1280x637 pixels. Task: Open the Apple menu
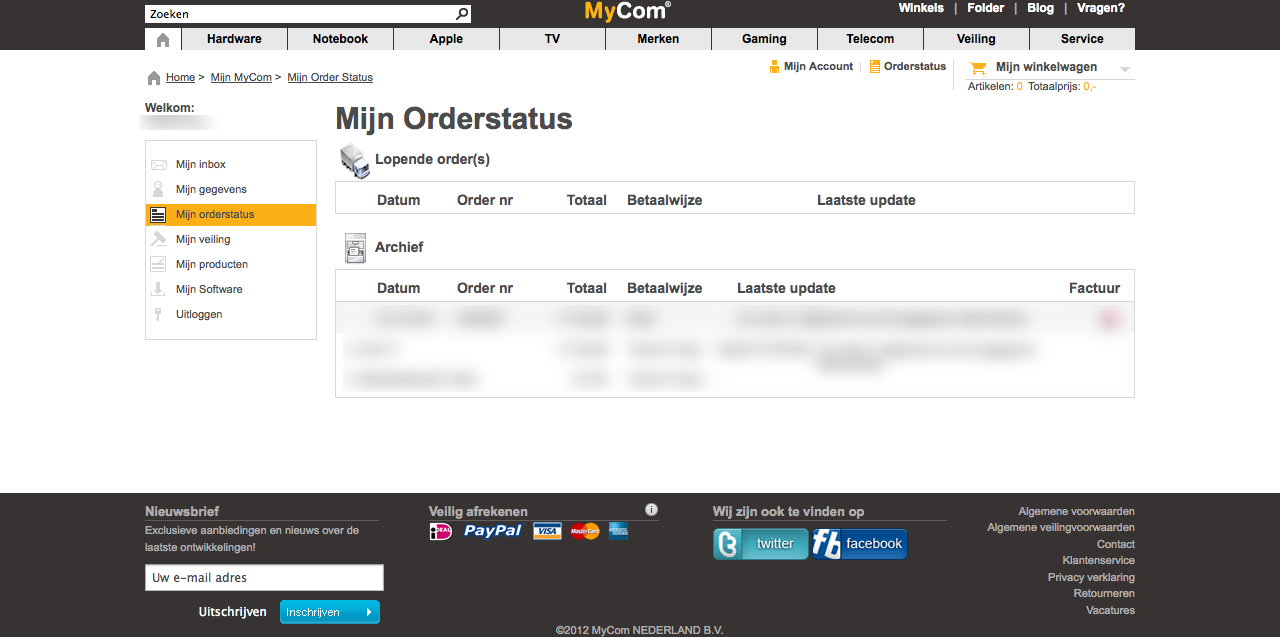point(446,39)
